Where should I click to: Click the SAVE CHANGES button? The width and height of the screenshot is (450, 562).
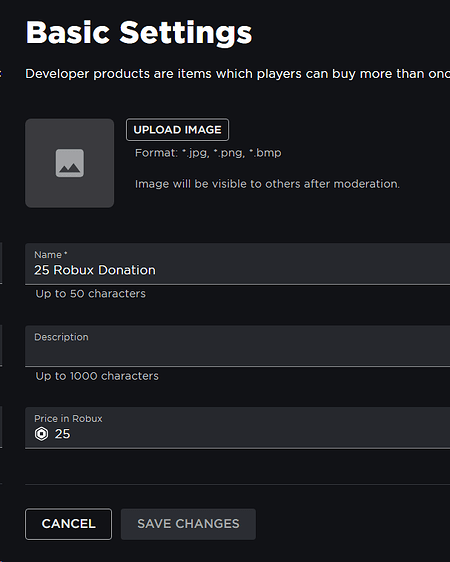tap(188, 524)
